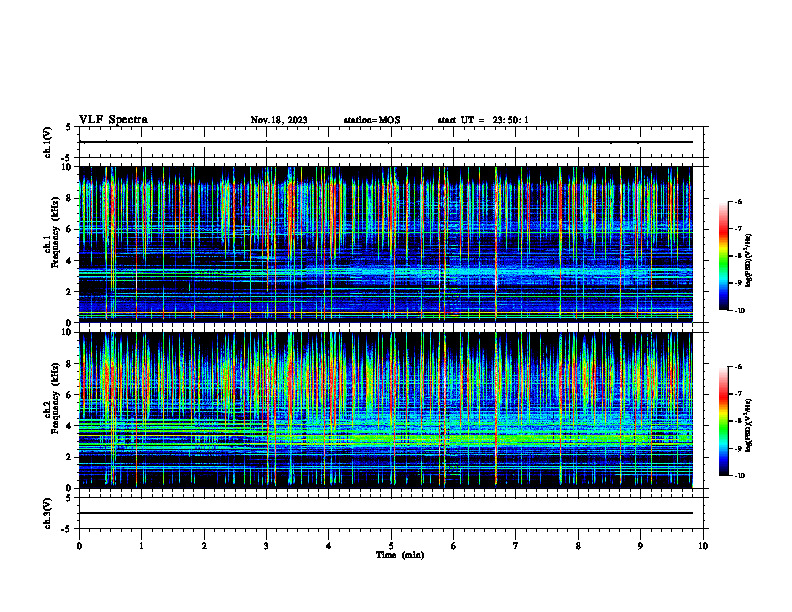Click the "-8" label on ch.1 color bar

coord(738,256)
